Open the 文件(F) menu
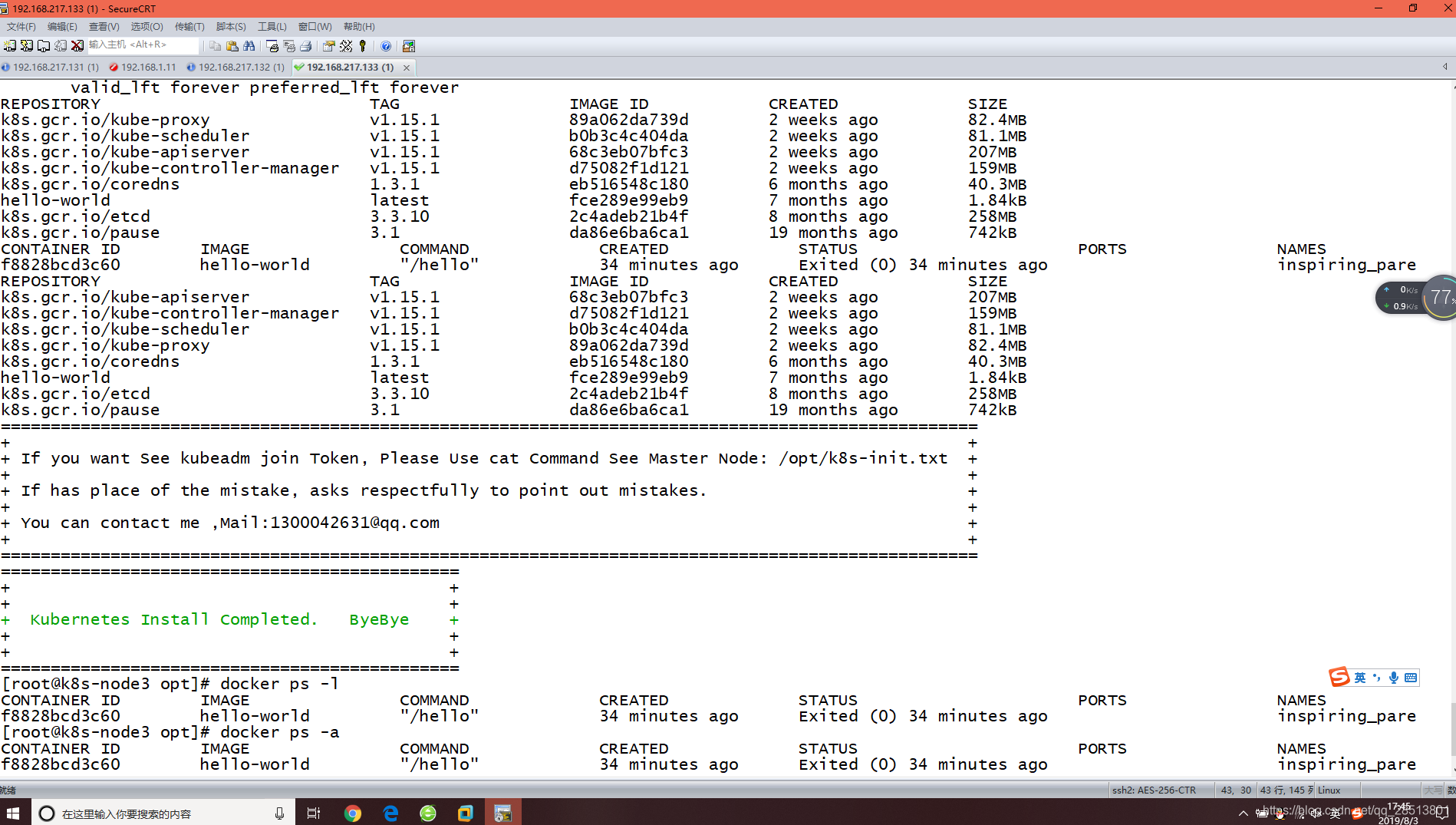 pyautogui.click(x=21, y=27)
